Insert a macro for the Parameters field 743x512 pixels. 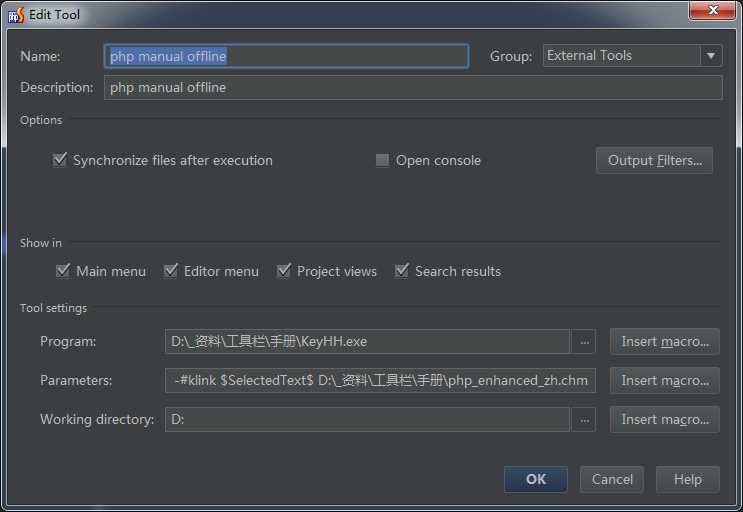pos(664,381)
